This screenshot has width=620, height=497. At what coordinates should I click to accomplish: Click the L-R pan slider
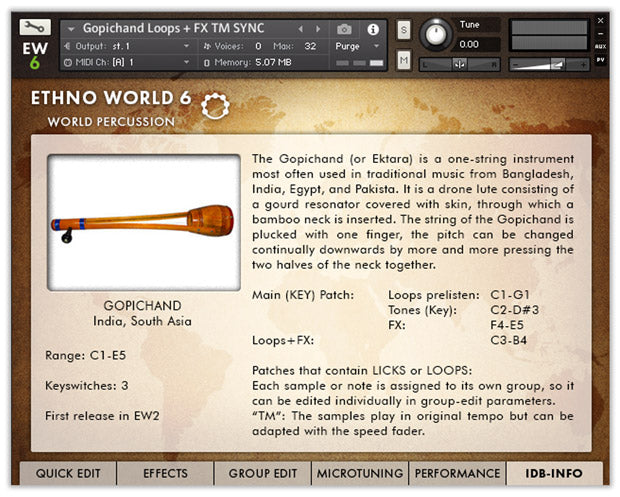460,64
